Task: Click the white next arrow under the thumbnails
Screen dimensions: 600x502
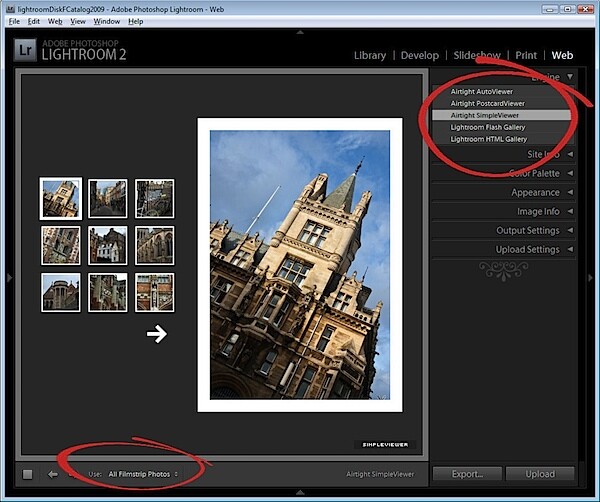Action: tap(157, 334)
